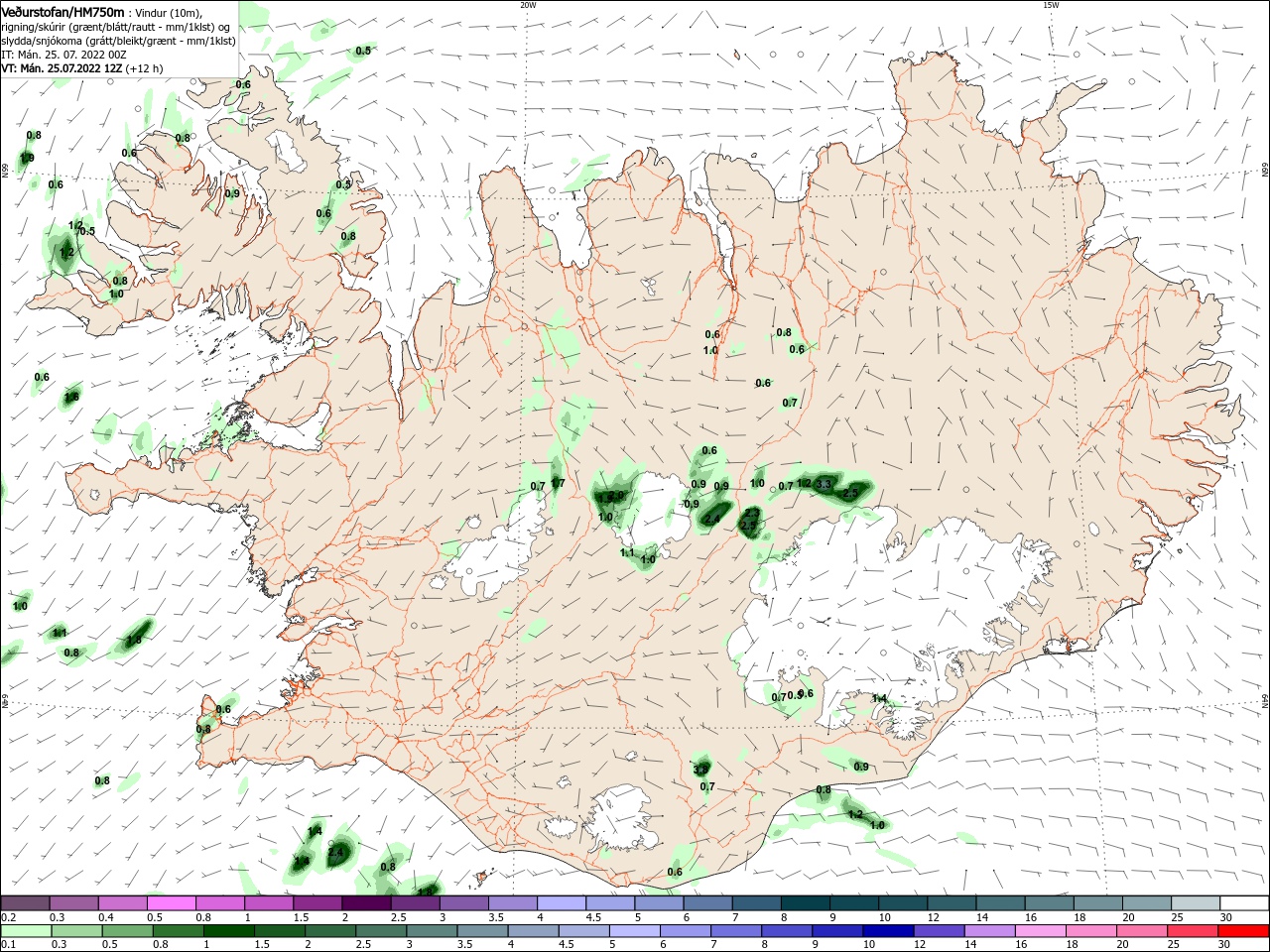Click the 0.1 label on the green rain scale

click(x=8, y=944)
